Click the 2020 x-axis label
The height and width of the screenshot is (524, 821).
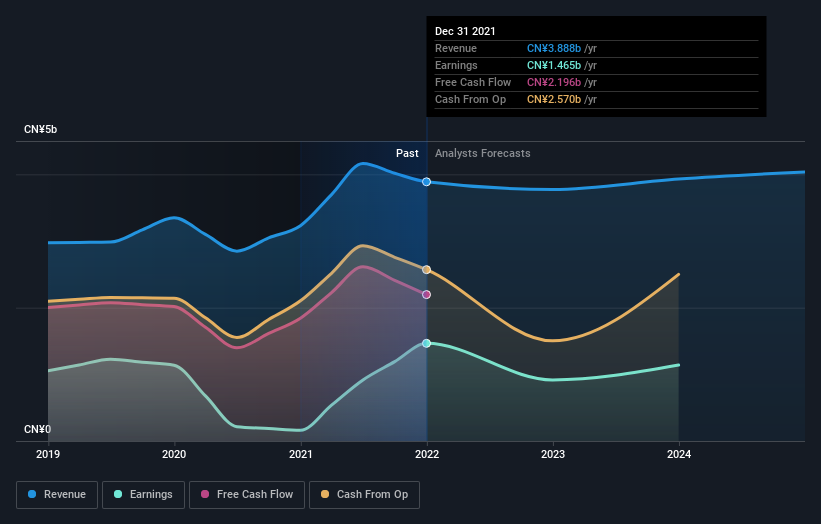[174, 454]
